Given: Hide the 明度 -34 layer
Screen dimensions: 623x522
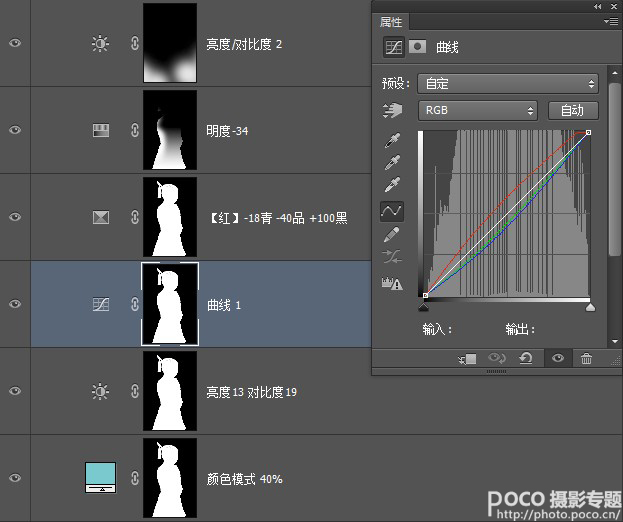Looking at the screenshot, I should coord(15,130).
